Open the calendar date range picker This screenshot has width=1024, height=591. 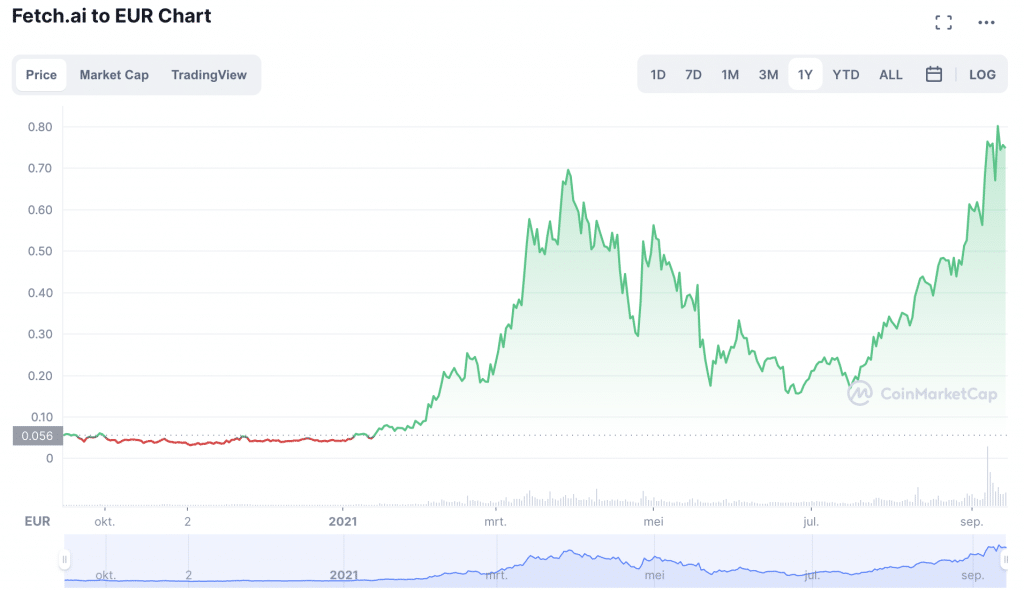[934, 74]
